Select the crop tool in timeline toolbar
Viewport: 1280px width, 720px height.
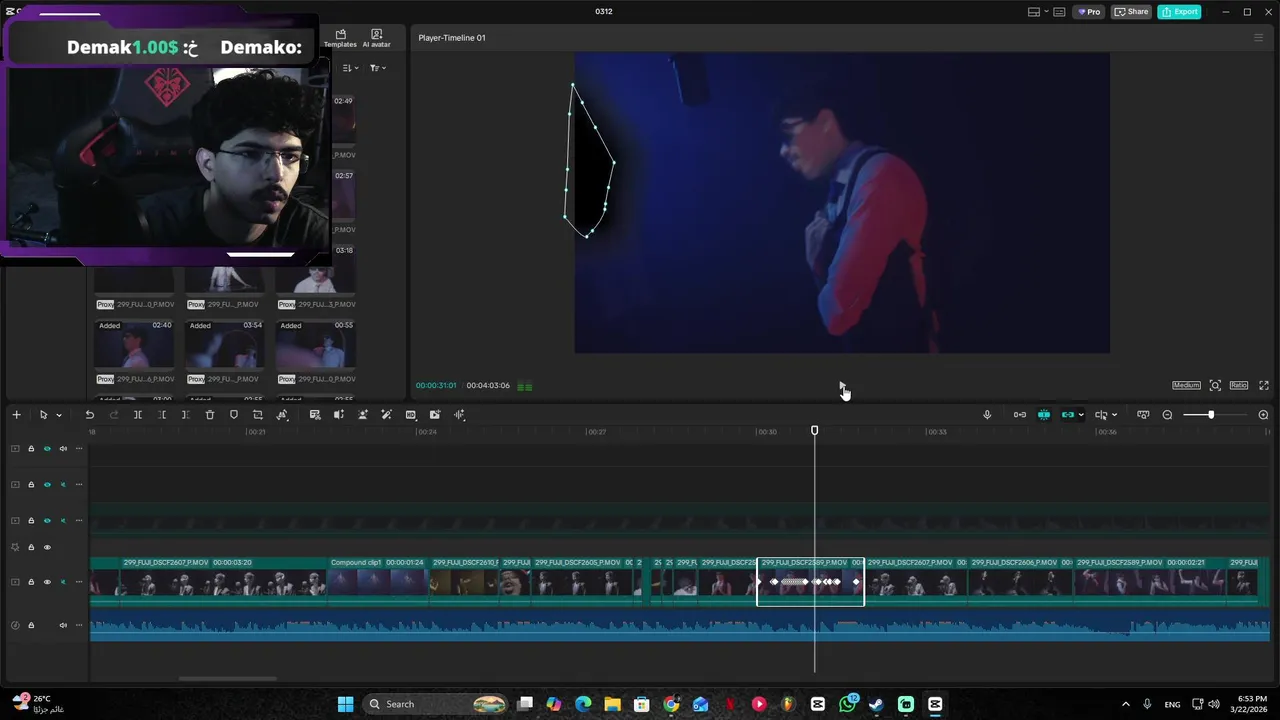point(258,415)
